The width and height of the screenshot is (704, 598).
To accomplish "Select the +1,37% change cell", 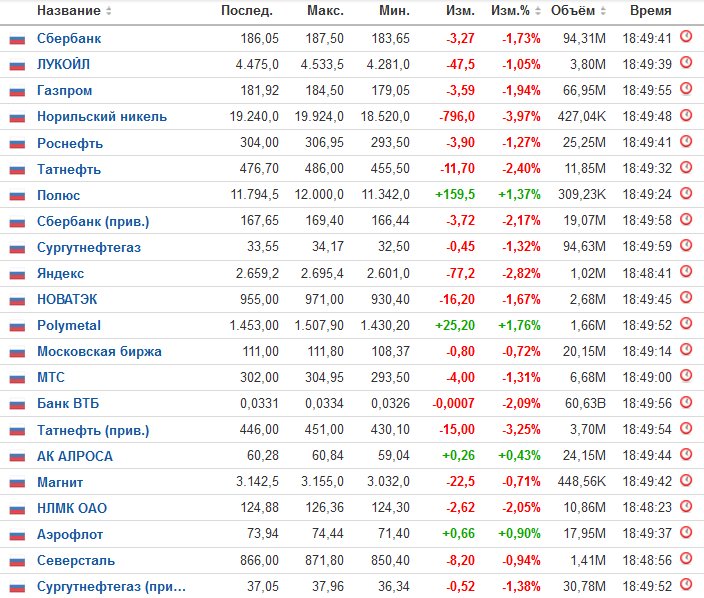I will pos(519,194).
